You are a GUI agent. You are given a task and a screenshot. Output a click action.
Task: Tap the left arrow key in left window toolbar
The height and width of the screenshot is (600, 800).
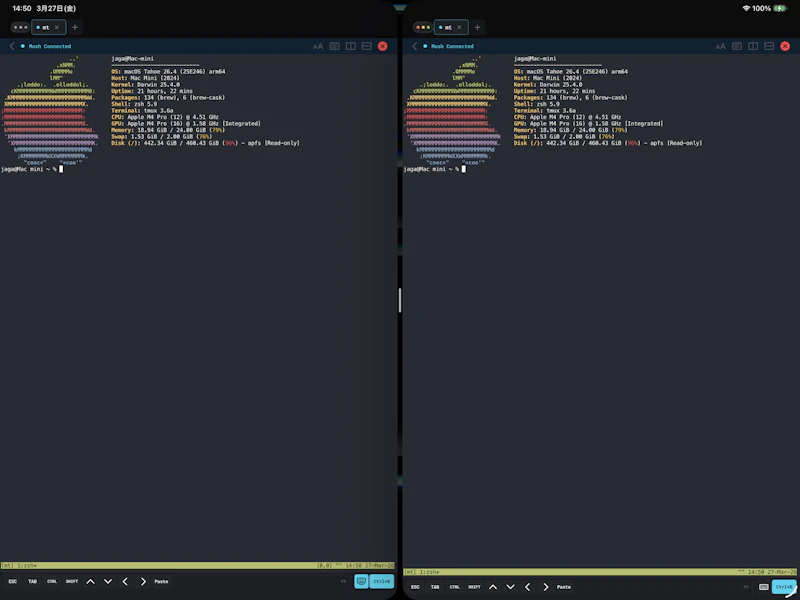125,582
